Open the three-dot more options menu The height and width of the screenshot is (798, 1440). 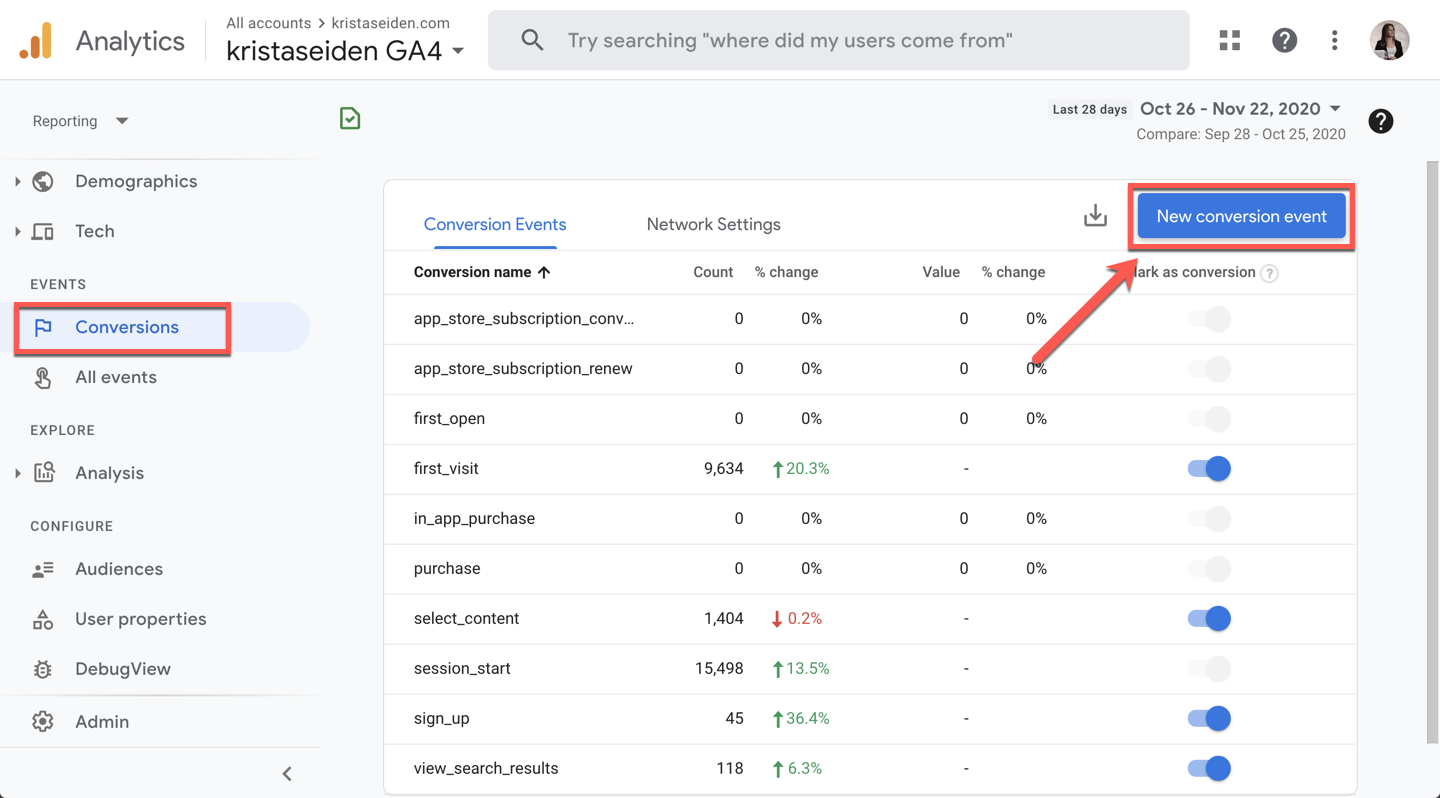click(1334, 40)
